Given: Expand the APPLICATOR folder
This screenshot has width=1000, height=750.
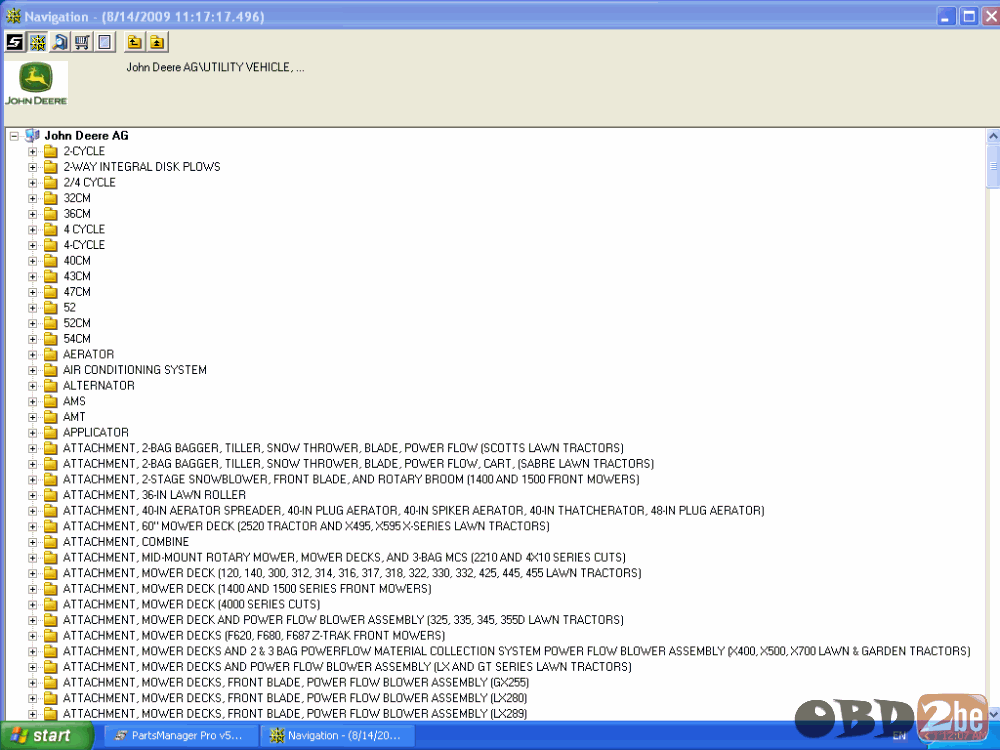Looking at the screenshot, I should click(33, 433).
